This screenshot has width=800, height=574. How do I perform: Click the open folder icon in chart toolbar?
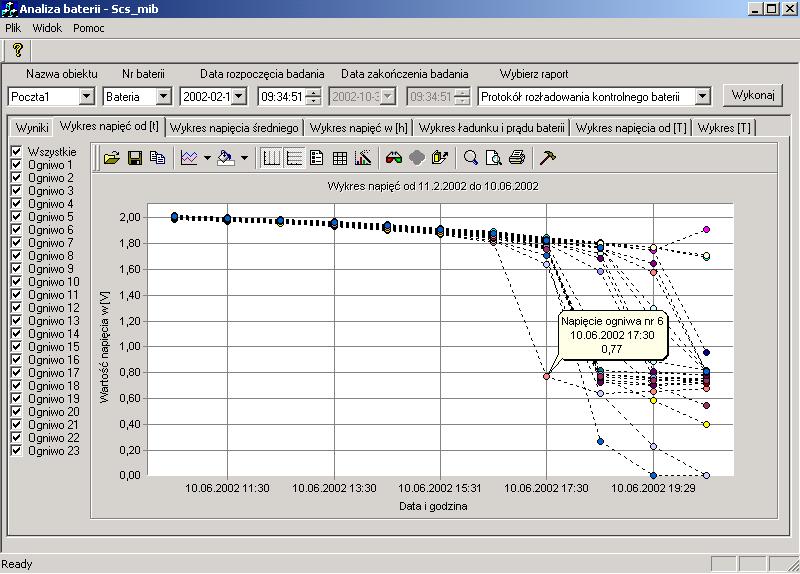coord(112,158)
